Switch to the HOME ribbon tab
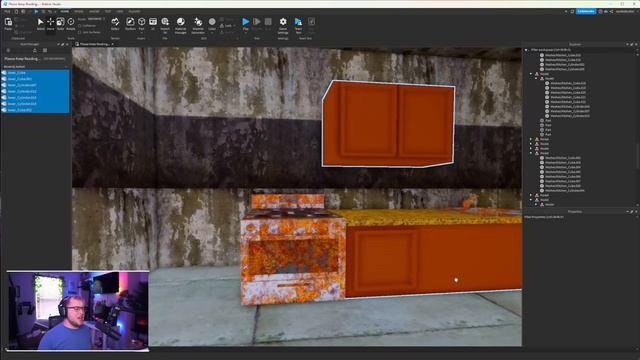This screenshot has height=360, width=640. point(64,11)
